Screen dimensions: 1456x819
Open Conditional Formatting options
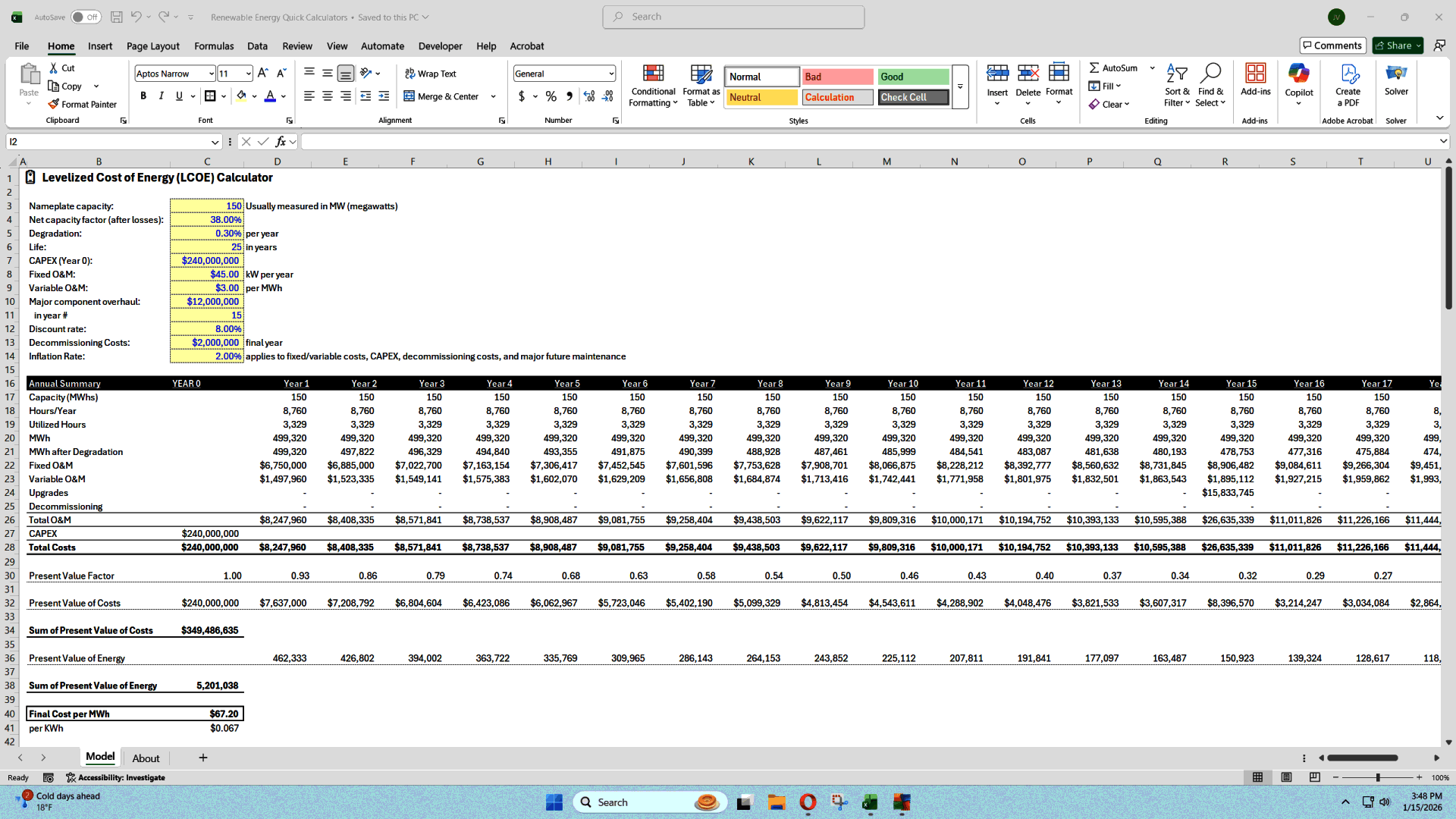tap(653, 85)
